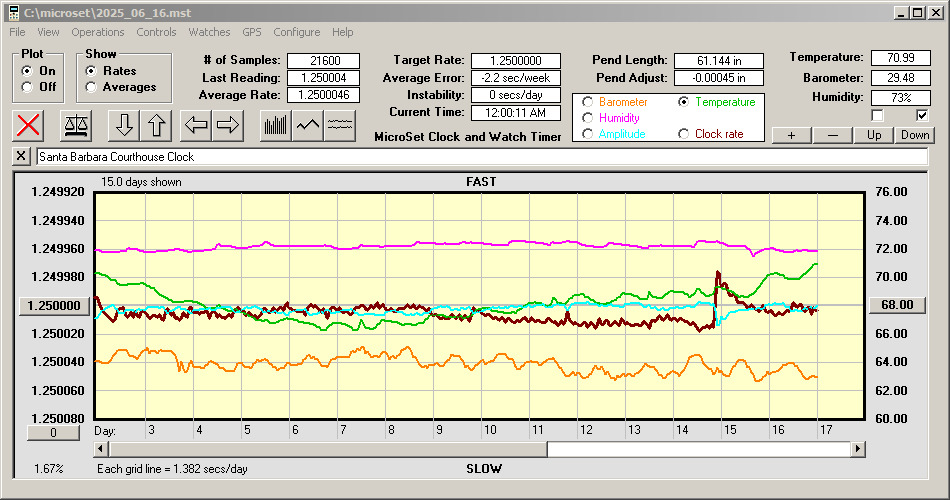Select the Barometer trace radio
This screenshot has height=500, width=950.
(587, 102)
